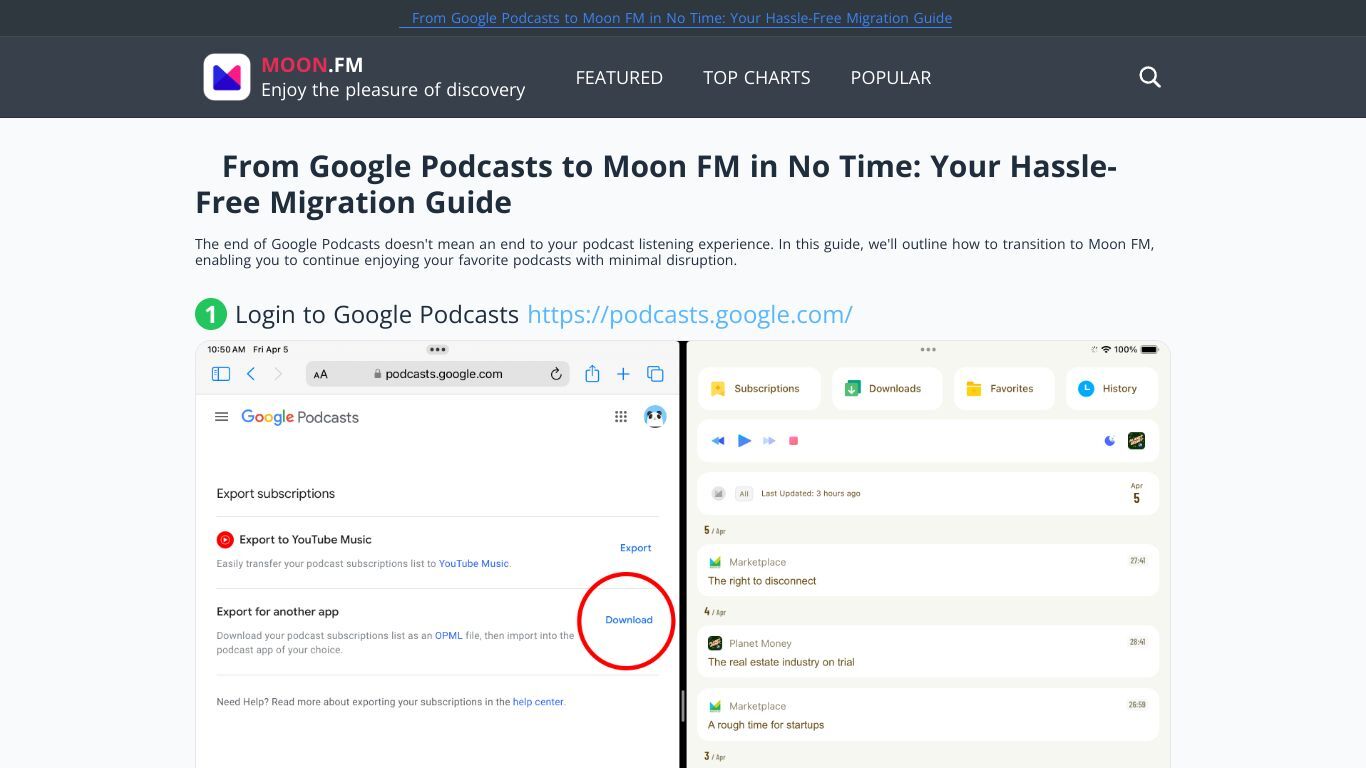This screenshot has width=1366, height=768.
Task: Open the History tab in Moon FM
Action: tap(1112, 388)
